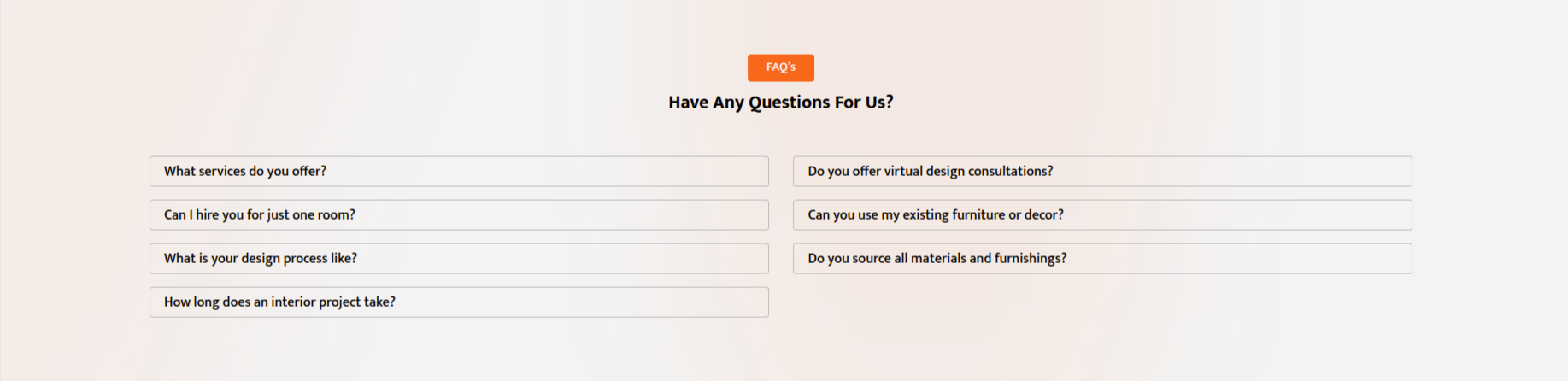Open the 'Can I hire you for just one room?' accordion
This screenshot has width=1568, height=381.
tap(459, 214)
